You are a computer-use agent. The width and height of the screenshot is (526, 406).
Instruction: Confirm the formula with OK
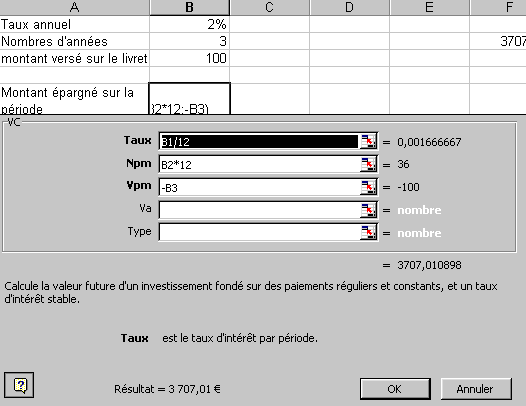coord(395,389)
